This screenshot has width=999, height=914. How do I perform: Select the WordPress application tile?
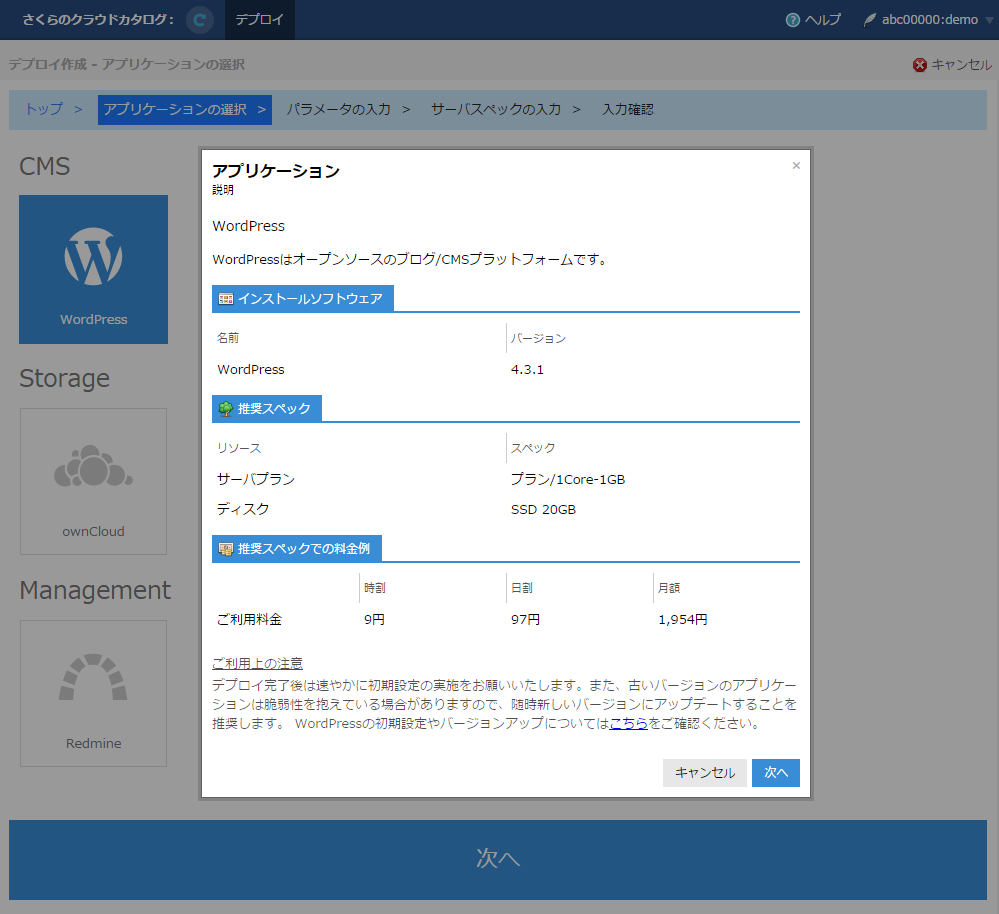point(94,269)
